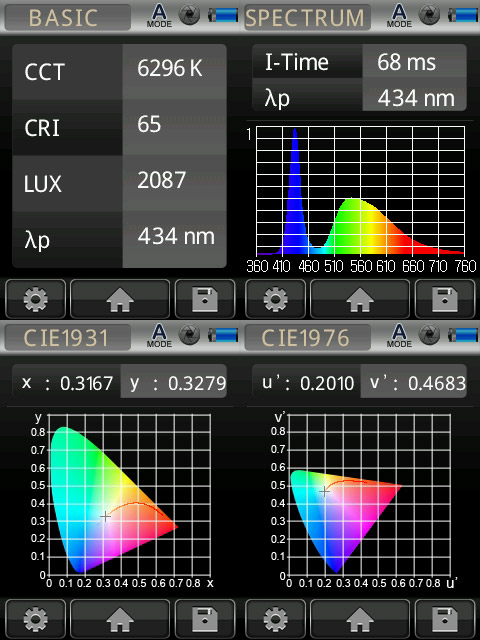Toggle A MODE indicator in SPECTRUM header
480x640 pixels.
(x=399, y=16)
